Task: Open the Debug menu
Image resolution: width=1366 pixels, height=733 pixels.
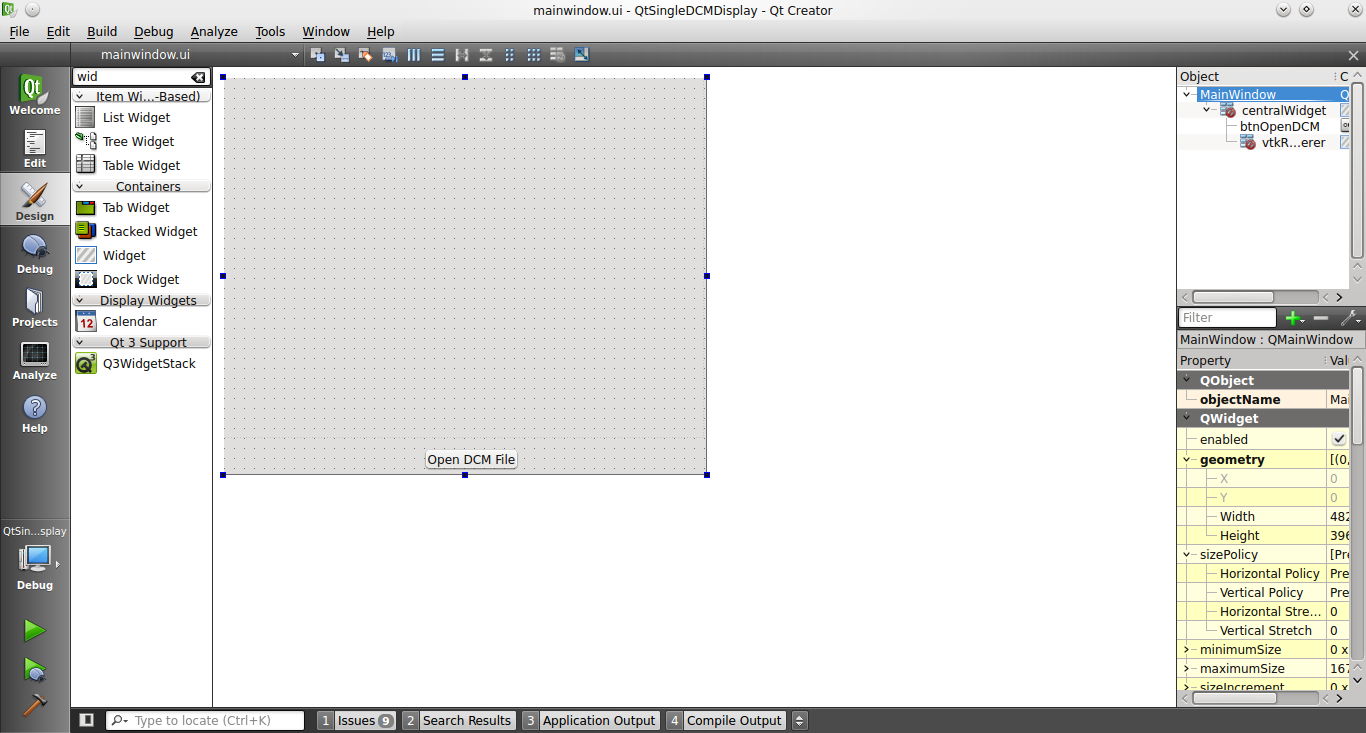Action: (153, 31)
